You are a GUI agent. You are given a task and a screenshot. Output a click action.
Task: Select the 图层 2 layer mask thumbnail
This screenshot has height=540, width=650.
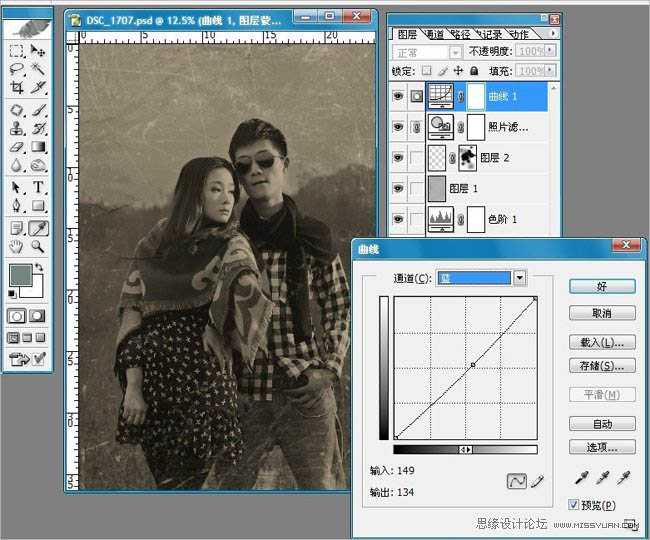click(x=467, y=157)
